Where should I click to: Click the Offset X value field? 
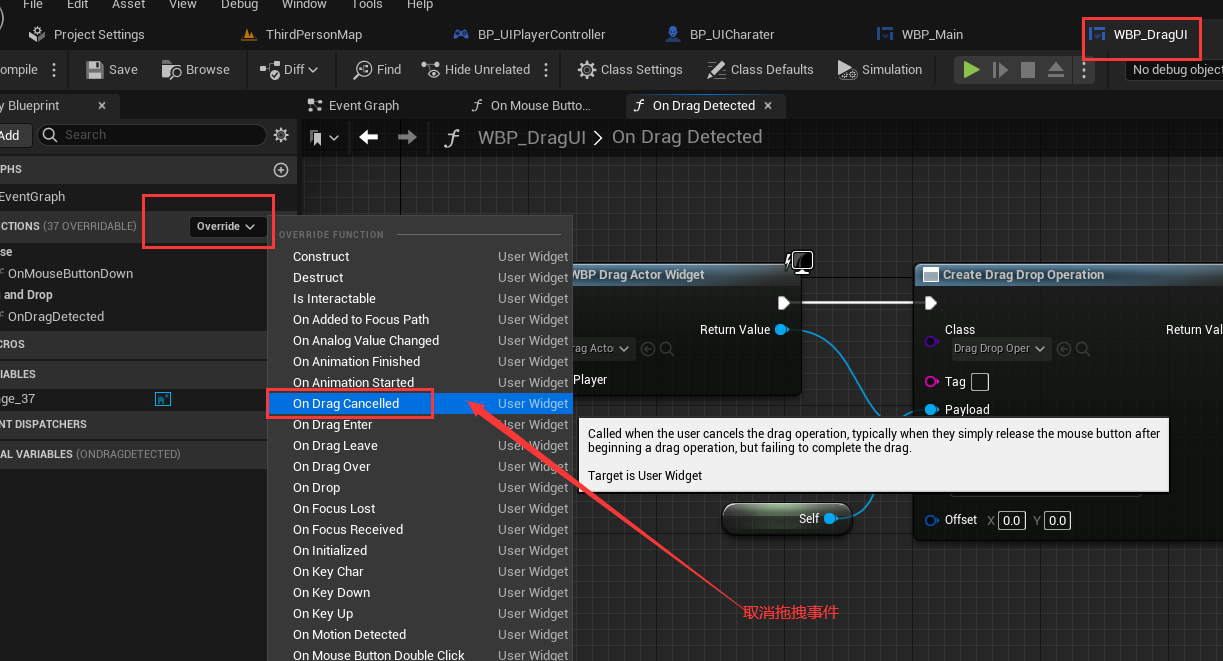click(x=1012, y=520)
